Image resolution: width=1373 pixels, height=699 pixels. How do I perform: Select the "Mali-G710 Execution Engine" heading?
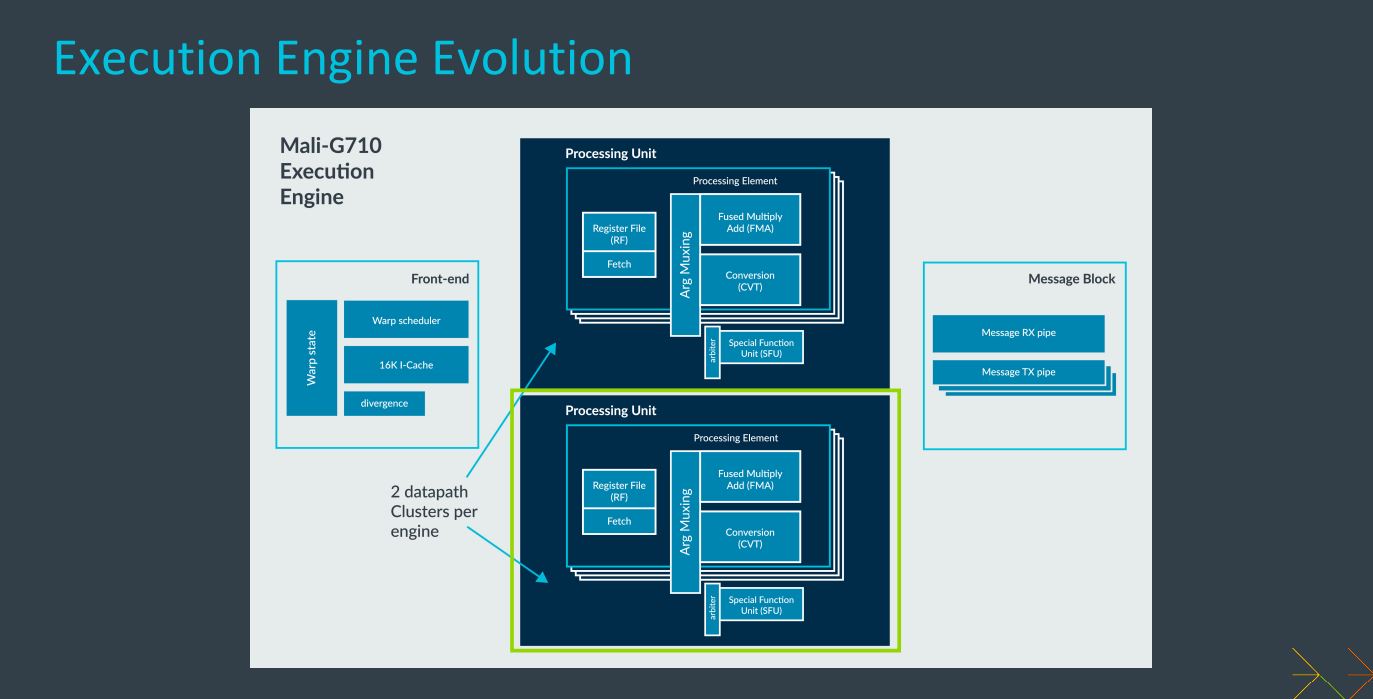(331, 171)
